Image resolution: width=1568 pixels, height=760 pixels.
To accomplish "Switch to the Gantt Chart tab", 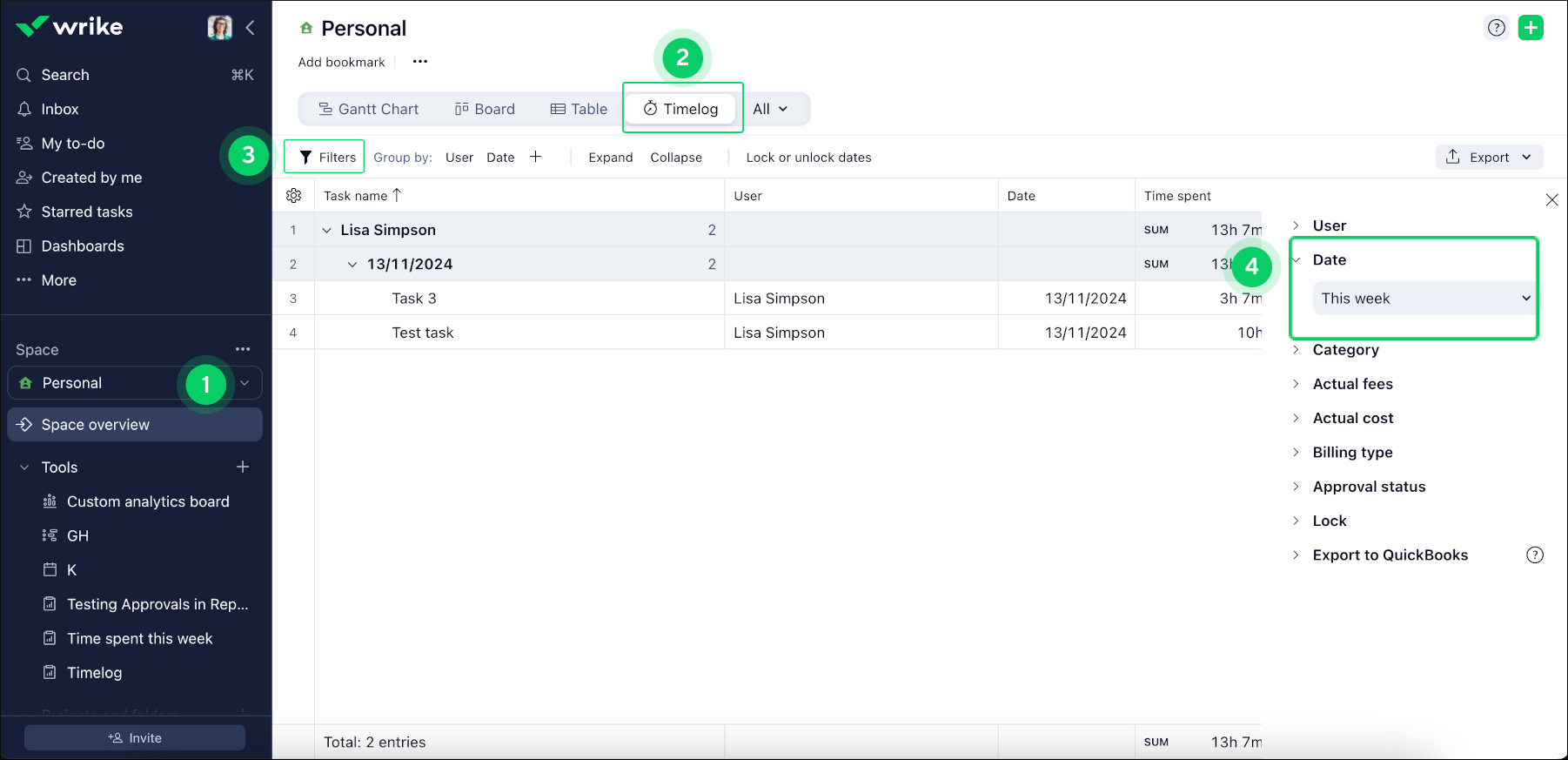I will click(x=368, y=109).
